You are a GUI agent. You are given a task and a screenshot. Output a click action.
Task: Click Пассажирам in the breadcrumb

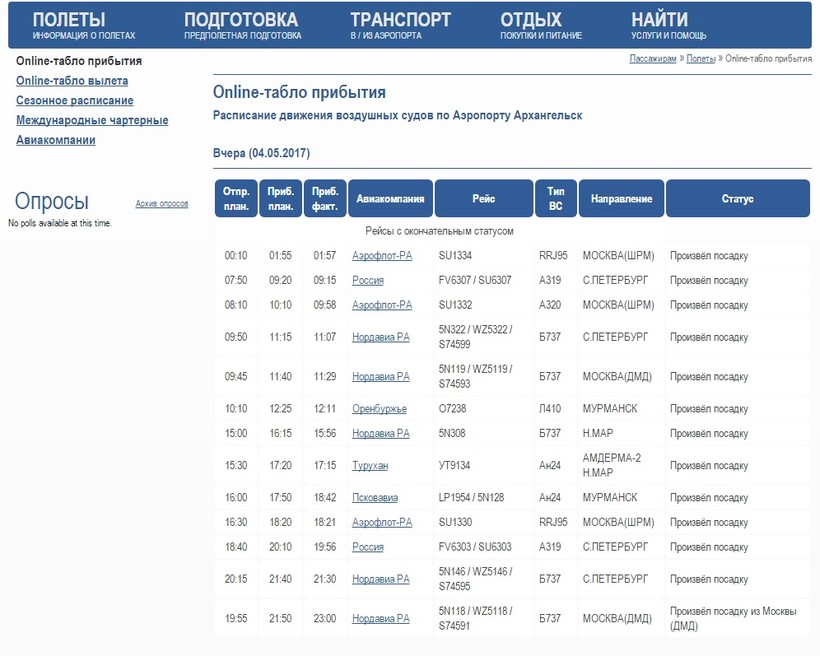[653, 59]
